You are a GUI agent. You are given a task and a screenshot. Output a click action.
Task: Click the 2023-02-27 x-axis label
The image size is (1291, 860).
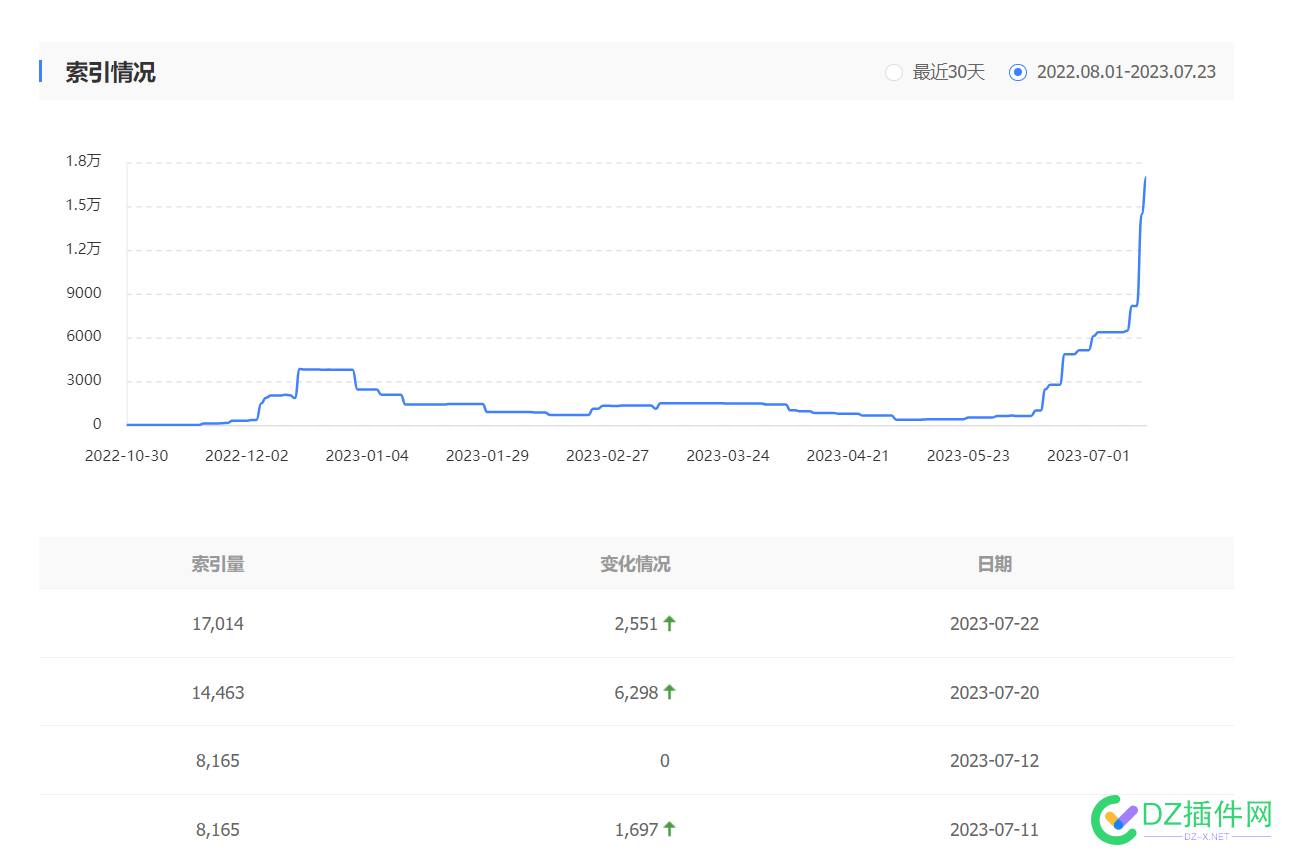point(607,455)
